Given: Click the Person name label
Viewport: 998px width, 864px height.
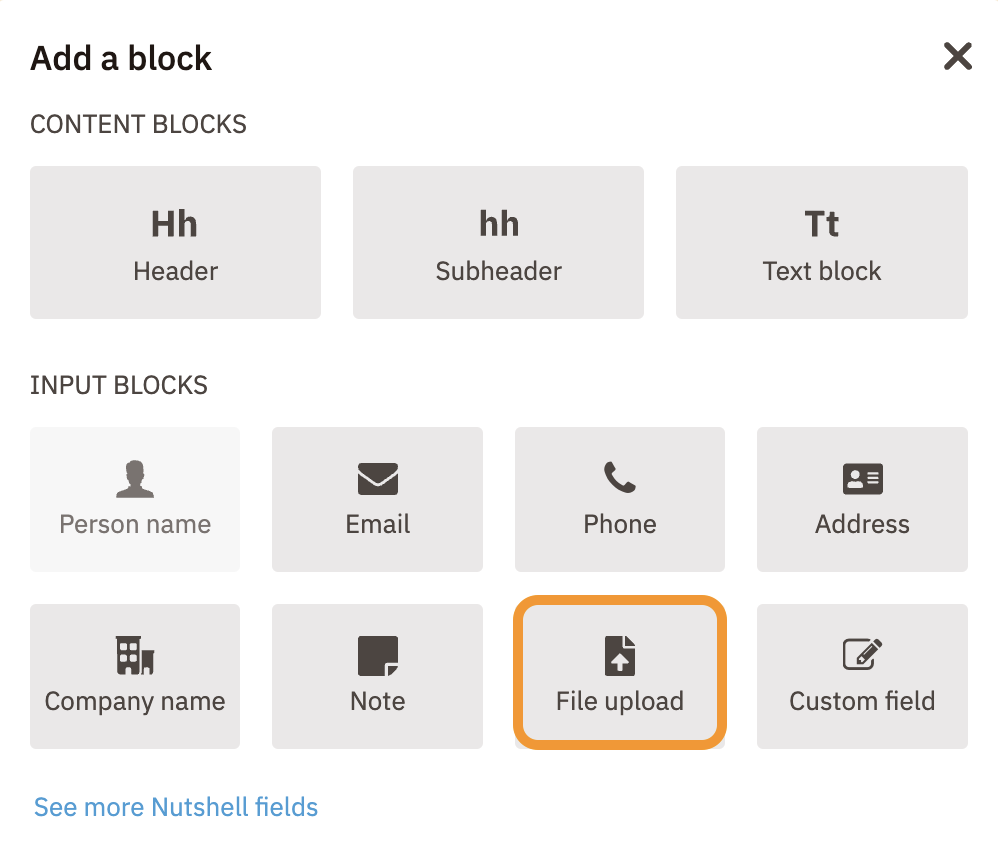Looking at the screenshot, I should (135, 524).
